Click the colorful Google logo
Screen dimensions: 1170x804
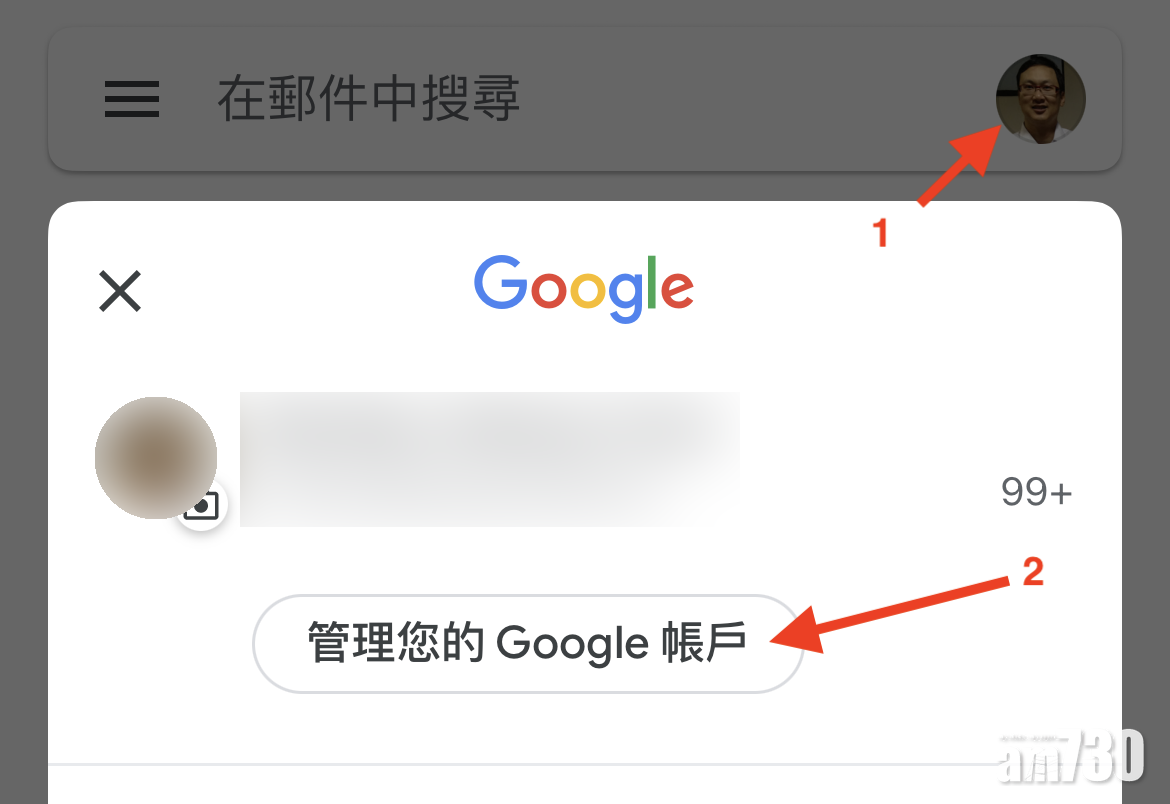click(x=584, y=289)
